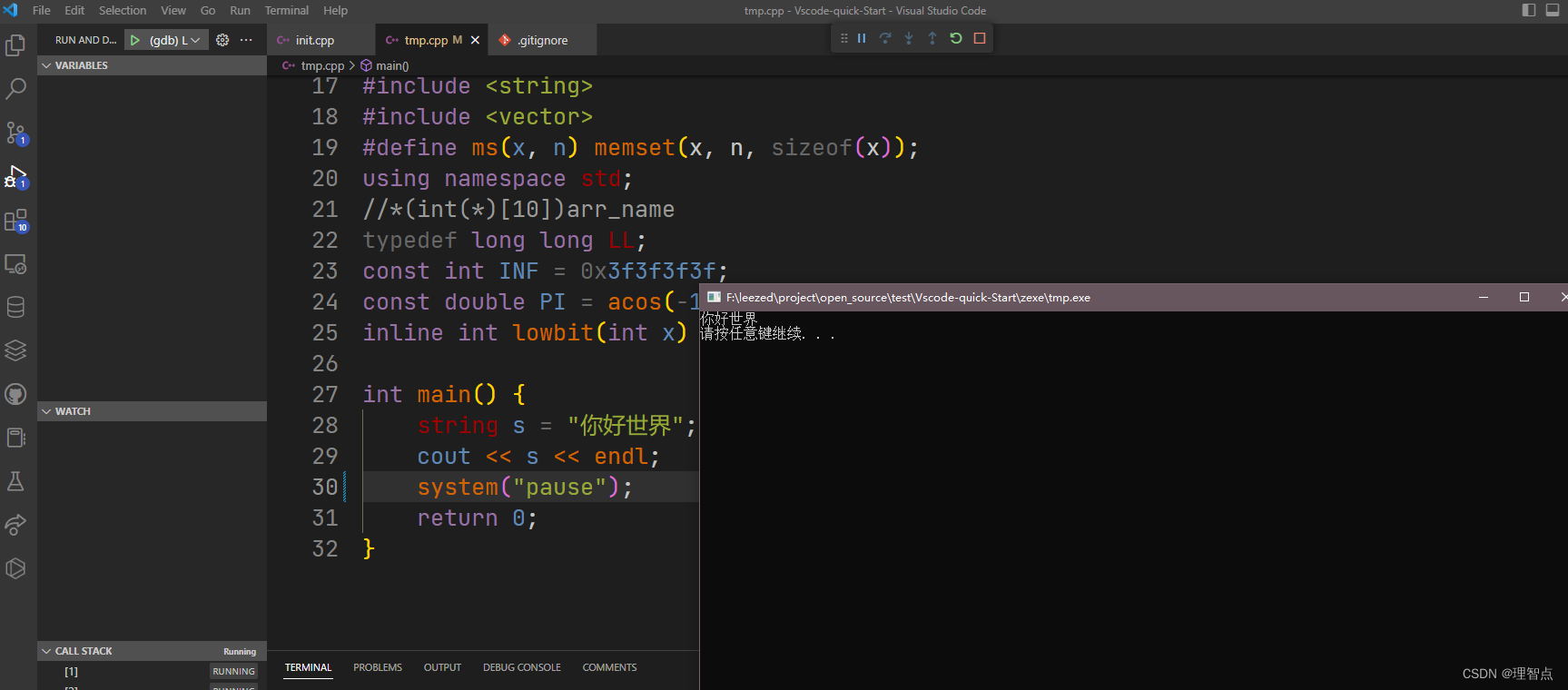Click the RUNNING badge of thread [1]
1568x690 pixels.
(x=233, y=672)
